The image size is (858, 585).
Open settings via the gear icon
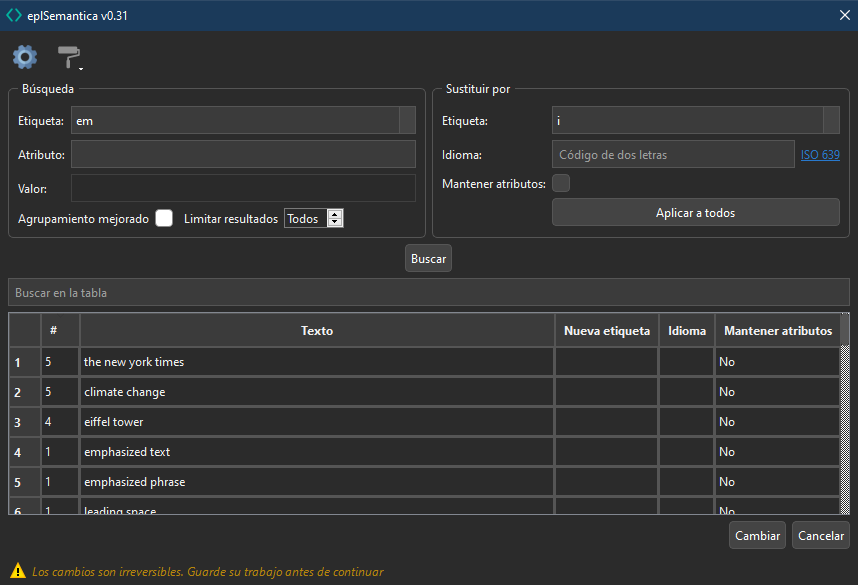tap(24, 57)
